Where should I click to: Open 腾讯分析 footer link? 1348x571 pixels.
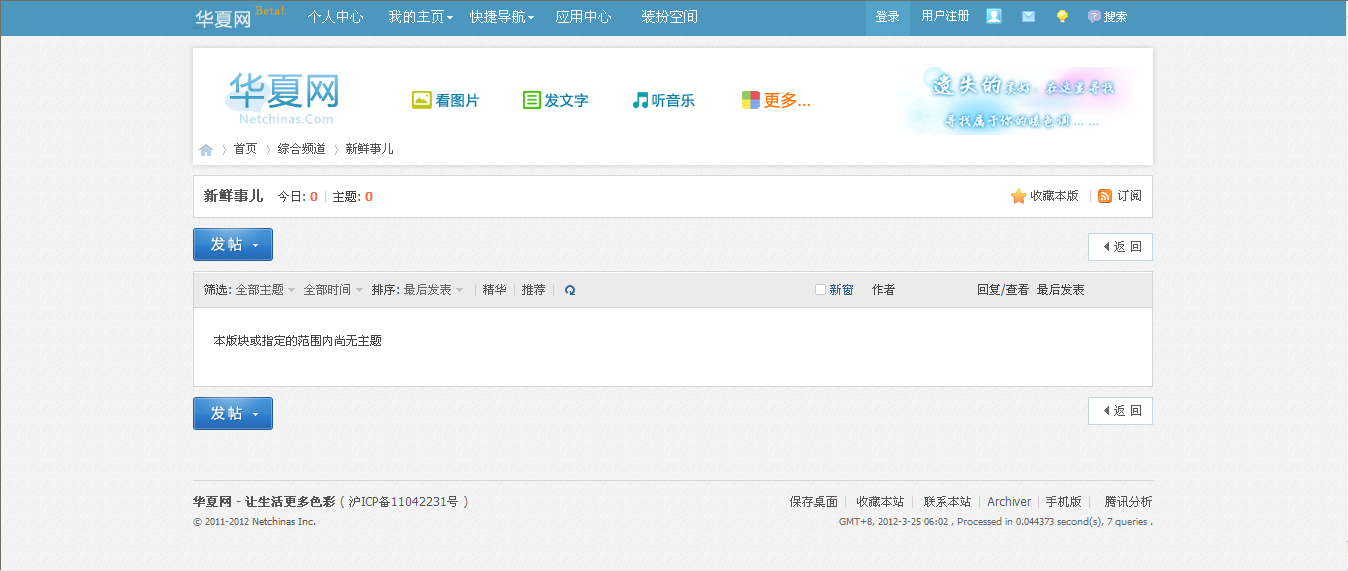tap(1128, 502)
